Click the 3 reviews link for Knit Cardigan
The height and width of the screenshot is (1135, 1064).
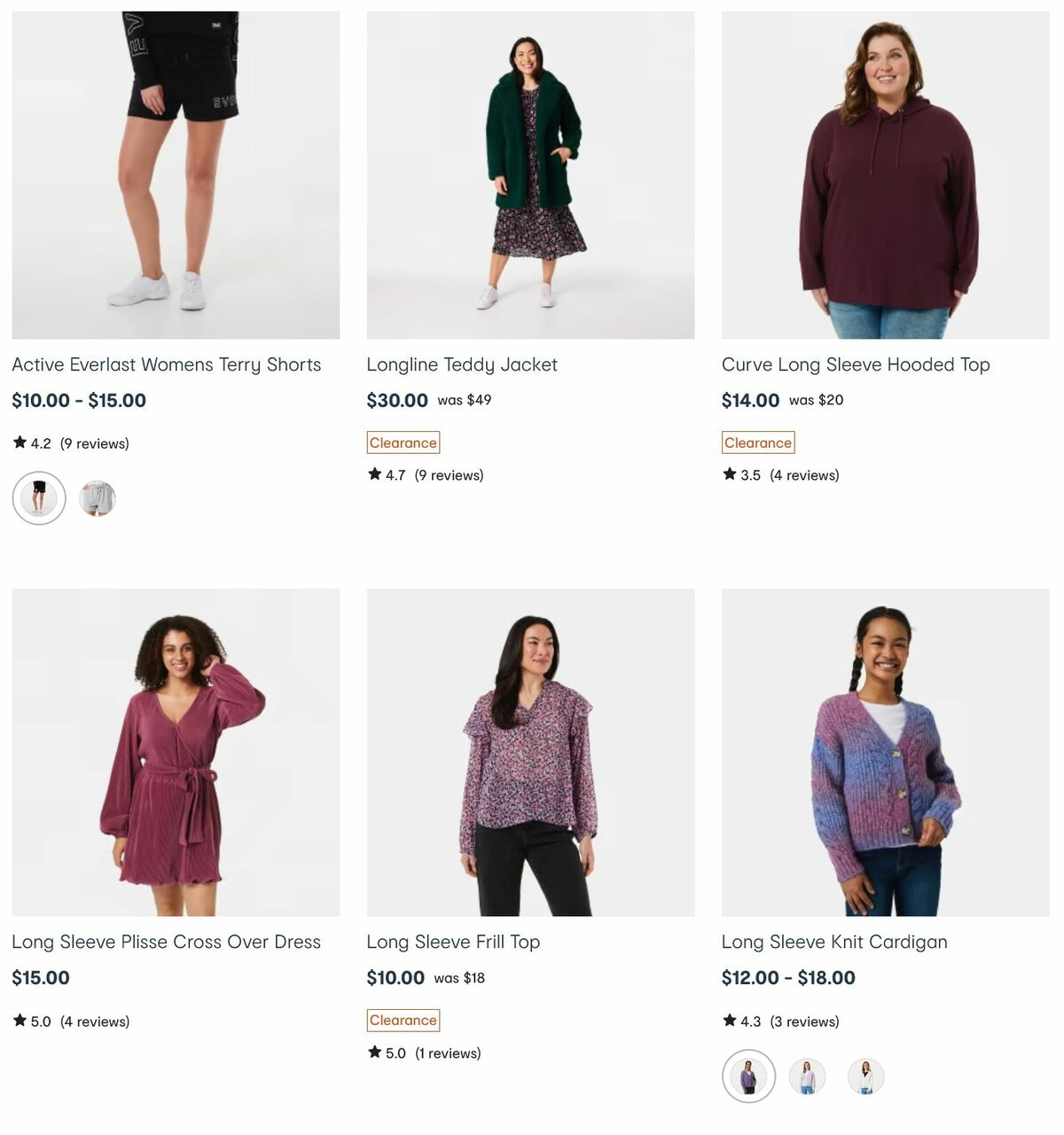[803, 1021]
